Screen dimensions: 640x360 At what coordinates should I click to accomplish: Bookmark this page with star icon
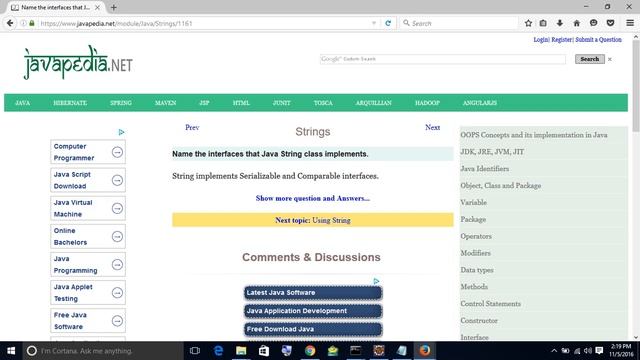click(x=528, y=23)
